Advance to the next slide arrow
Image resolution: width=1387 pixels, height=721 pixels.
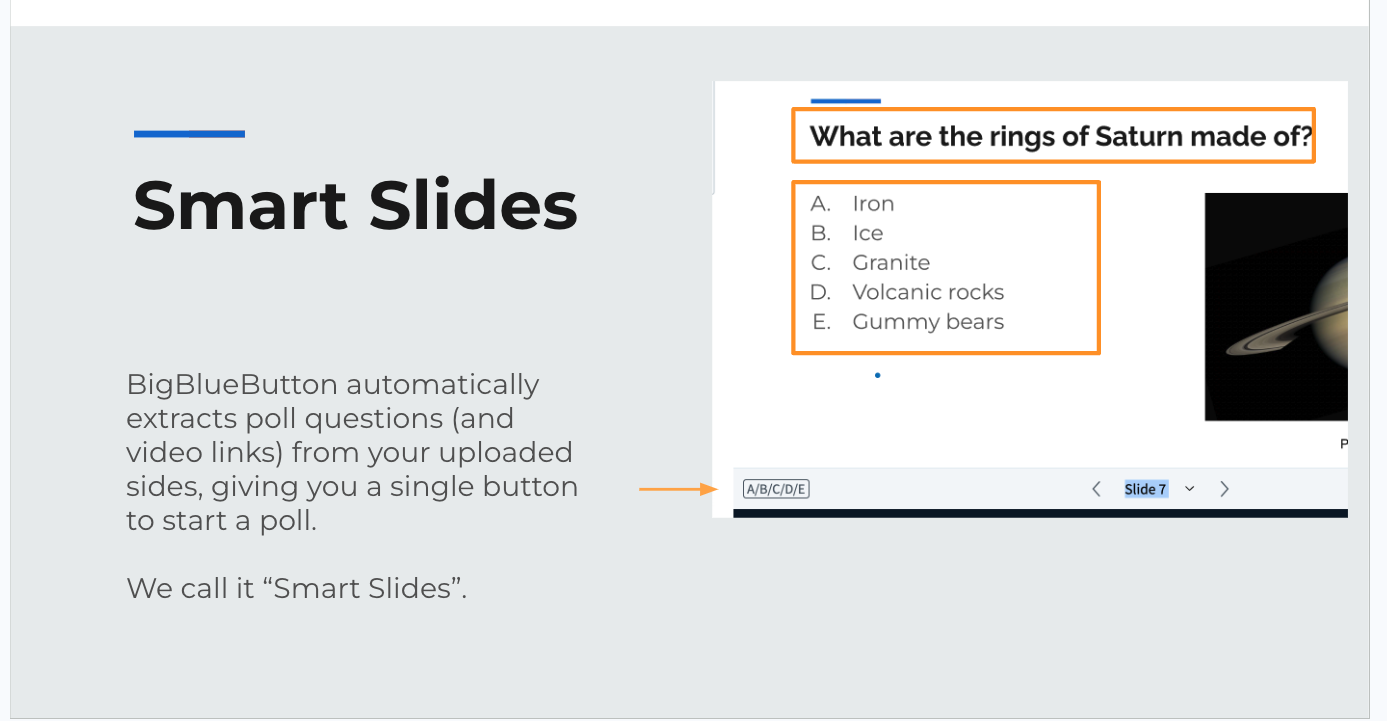coord(1224,489)
